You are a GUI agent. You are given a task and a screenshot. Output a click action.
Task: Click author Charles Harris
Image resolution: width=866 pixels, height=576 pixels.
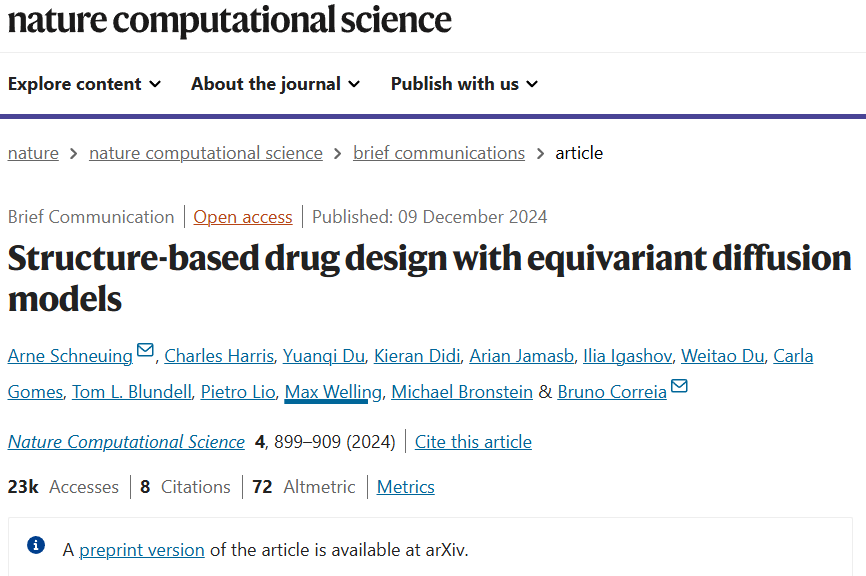coord(218,356)
